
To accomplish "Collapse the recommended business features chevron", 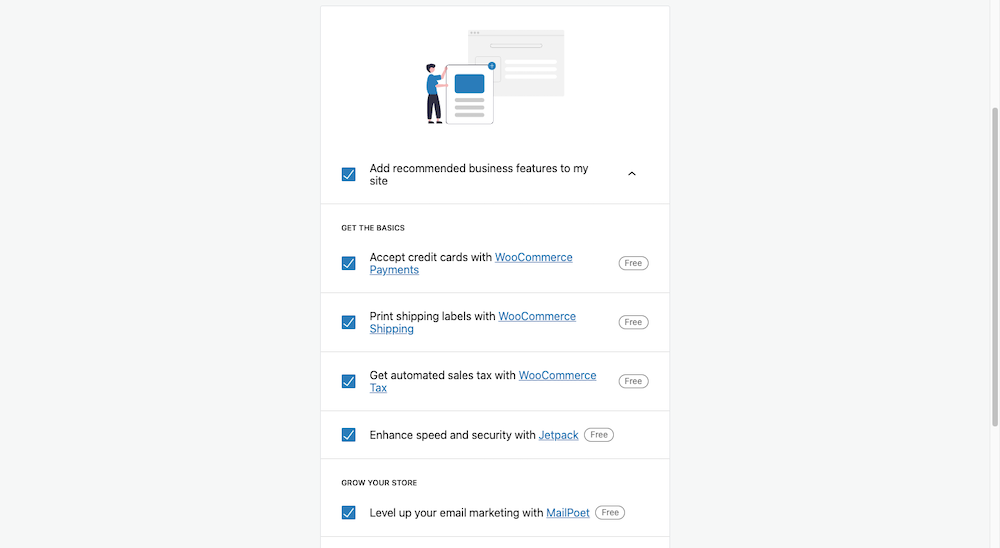I will (632, 174).
